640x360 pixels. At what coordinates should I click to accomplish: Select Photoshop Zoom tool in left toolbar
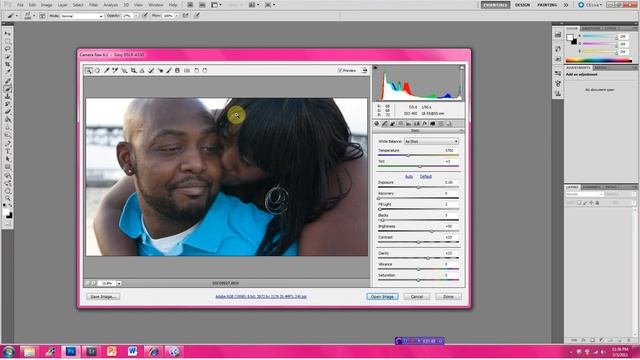pyautogui.click(x=7, y=198)
